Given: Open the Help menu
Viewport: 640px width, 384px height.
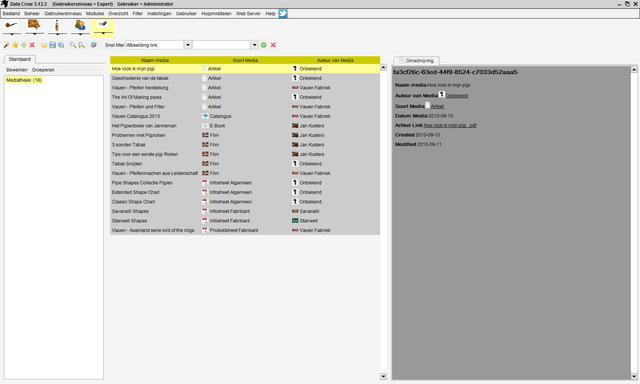Looking at the screenshot, I should [x=270, y=13].
